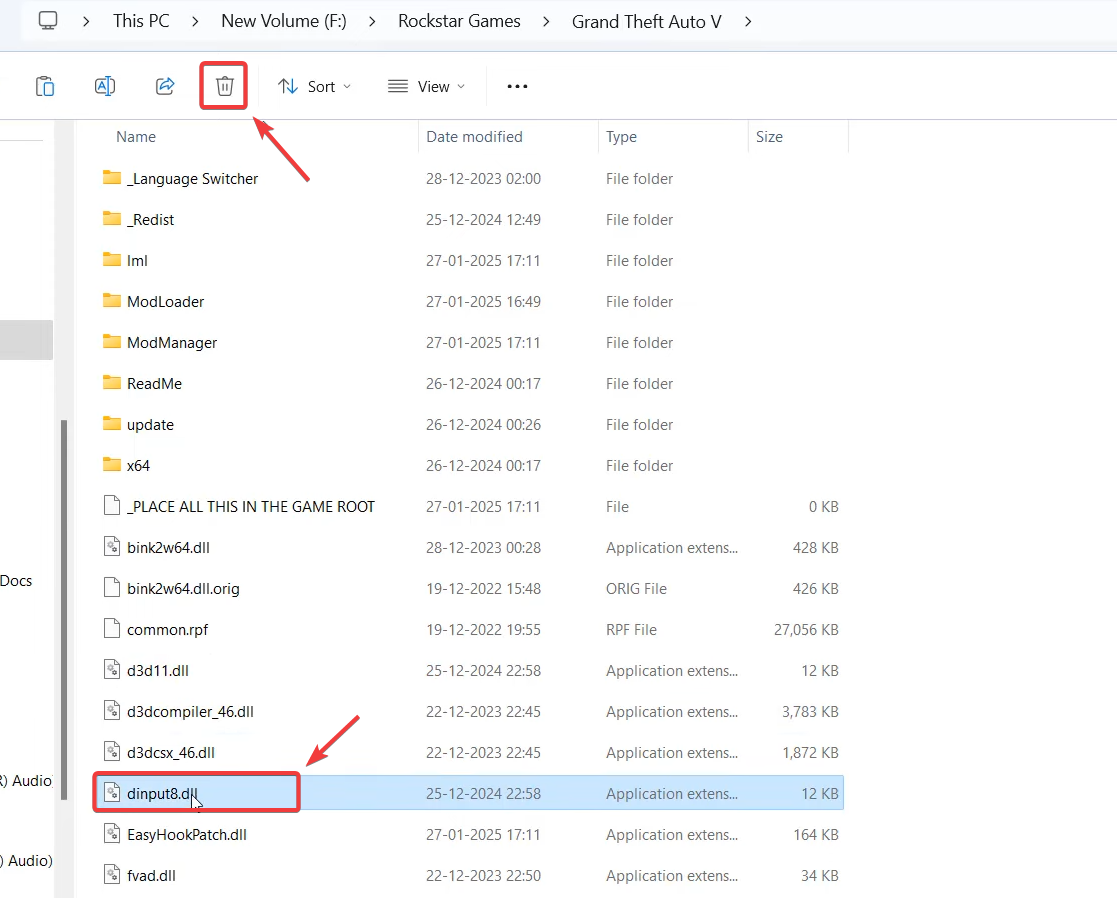
Task: Select the update folder icon
Action: click(x=112, y=423)
